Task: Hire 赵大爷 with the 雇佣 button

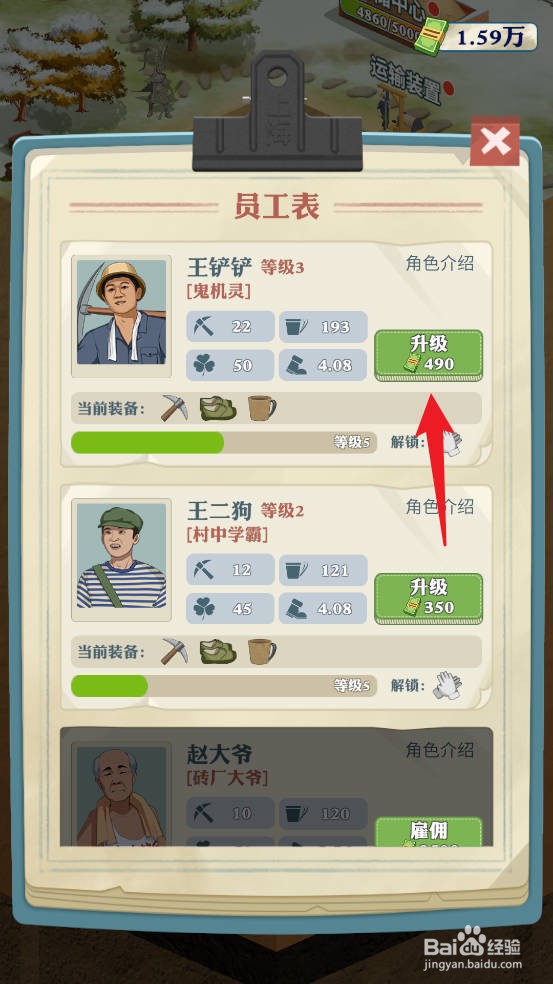Action: click(429, 832)
